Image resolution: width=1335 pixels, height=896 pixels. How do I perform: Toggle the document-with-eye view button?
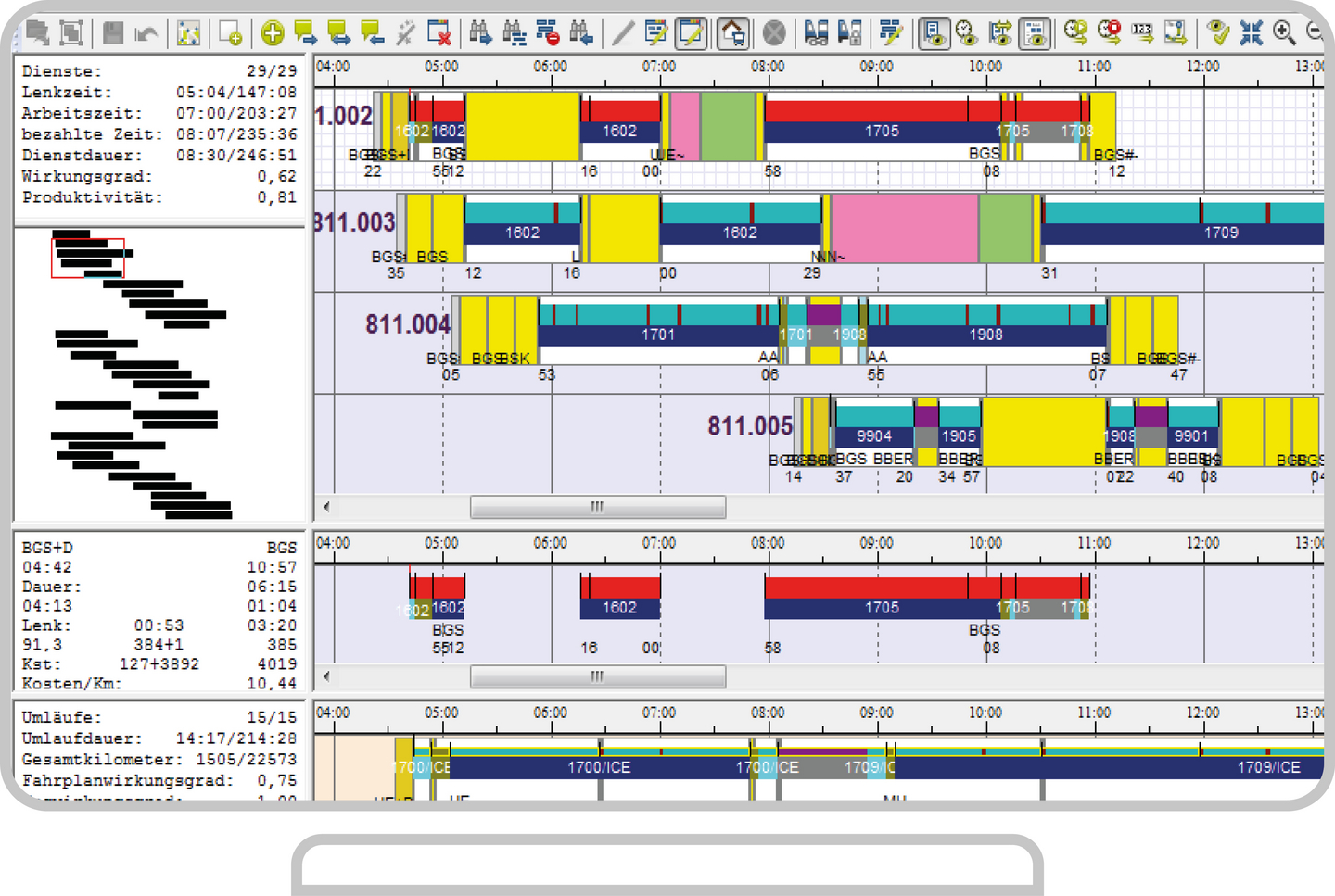[934, 34]
